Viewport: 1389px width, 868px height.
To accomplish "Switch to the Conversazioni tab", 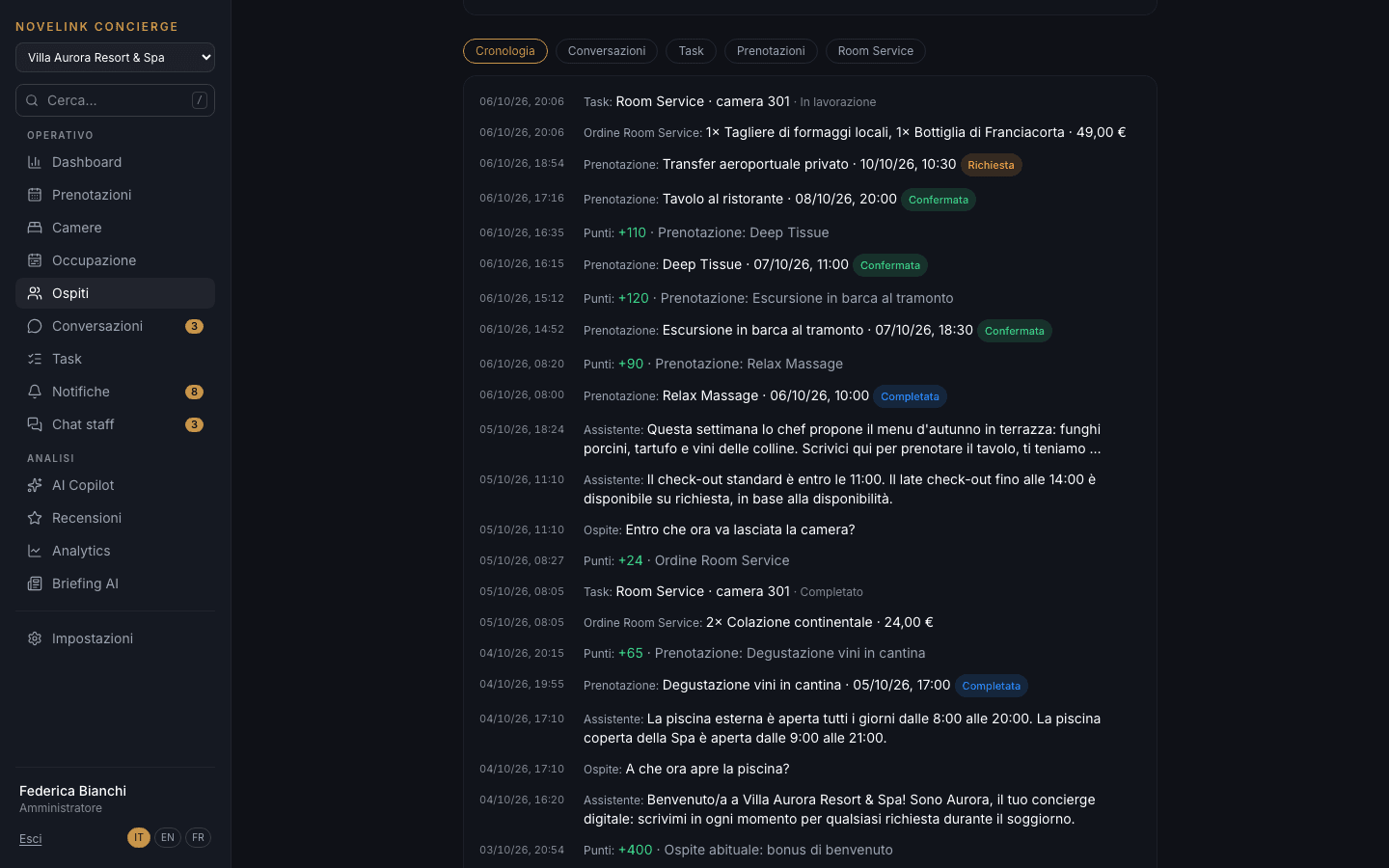I will click(607, 51).
